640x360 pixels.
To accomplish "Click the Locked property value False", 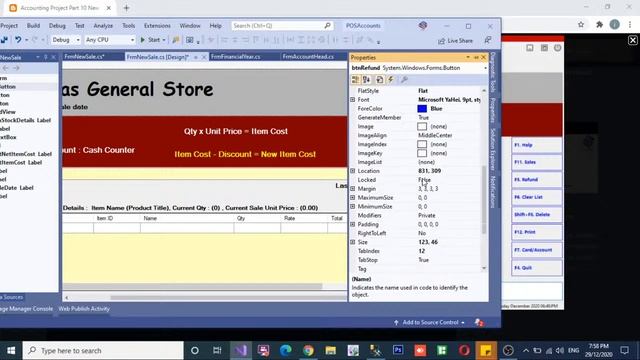I will click(424, 180).
